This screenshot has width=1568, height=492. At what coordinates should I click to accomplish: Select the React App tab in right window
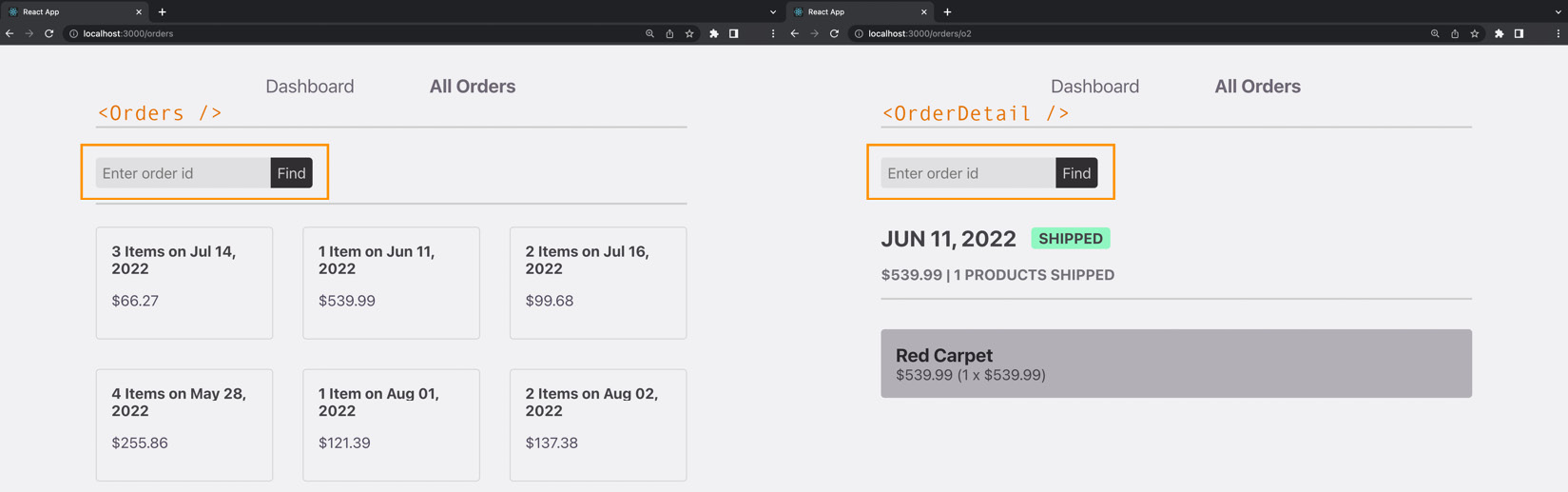pyautogui.click(x=860, y=11)
